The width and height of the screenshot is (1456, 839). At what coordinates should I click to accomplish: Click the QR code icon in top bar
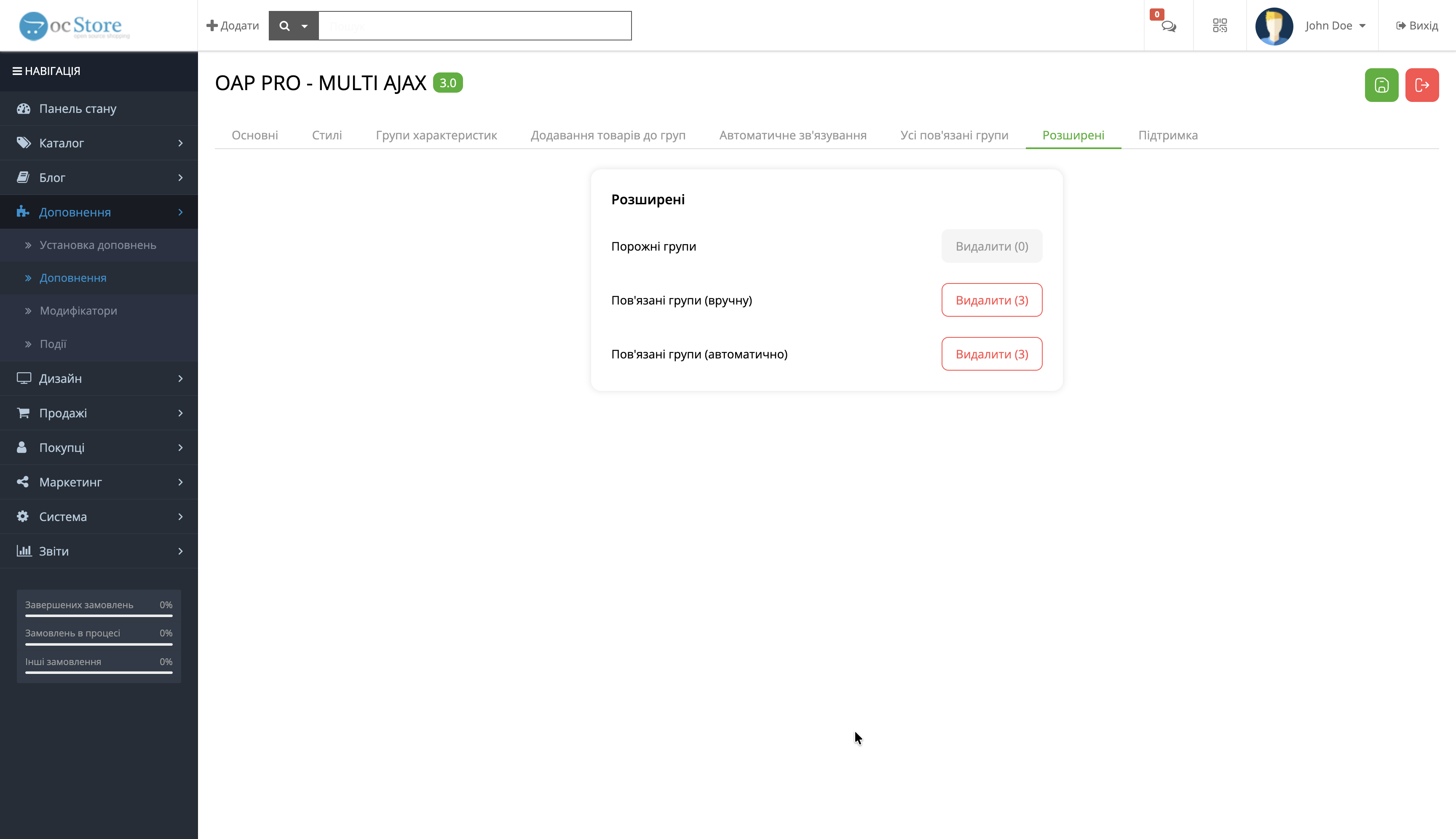(x=1220, y=25)
